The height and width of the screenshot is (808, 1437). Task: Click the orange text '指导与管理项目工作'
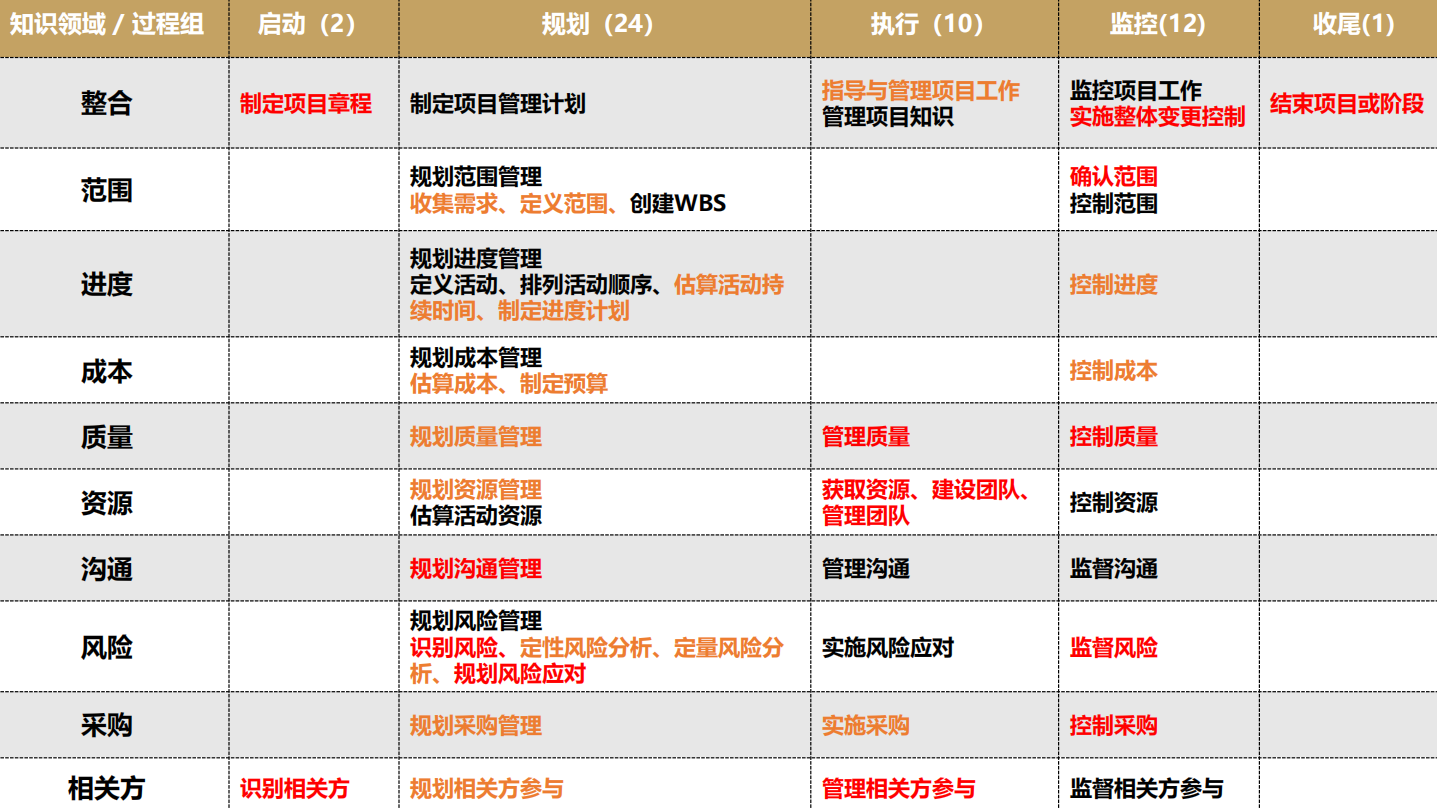[920, 91]
